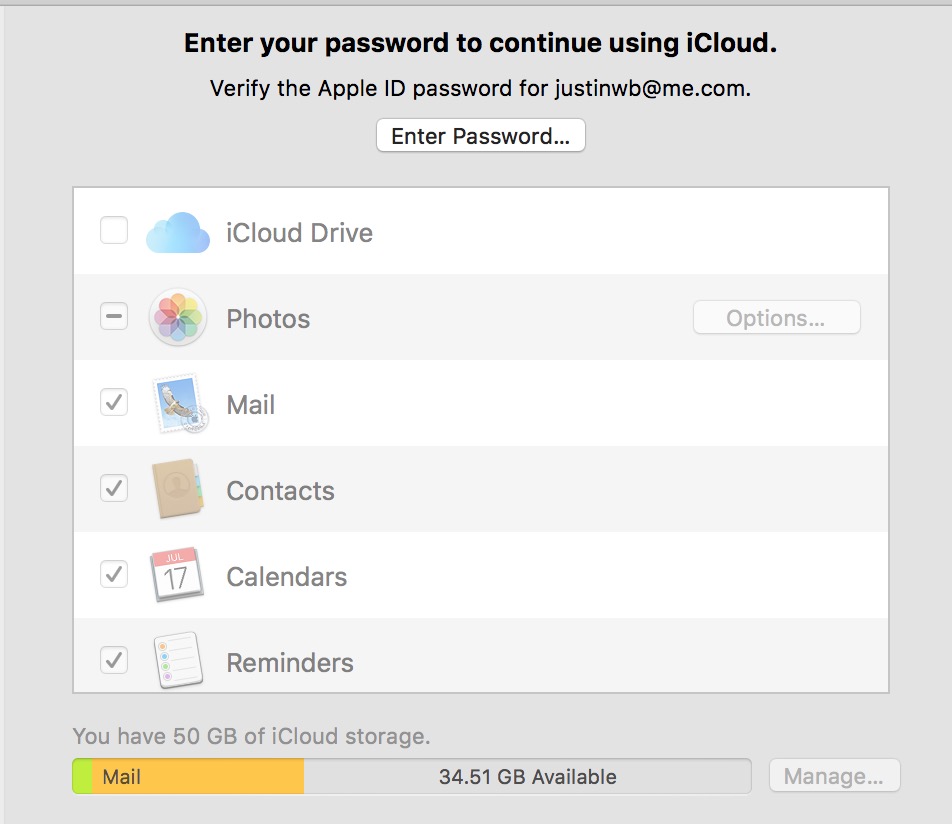Click the Photos pinwheel icon
Image resolution: width=952 pixels, height=824 pixels.
click(x=178, y=318)
